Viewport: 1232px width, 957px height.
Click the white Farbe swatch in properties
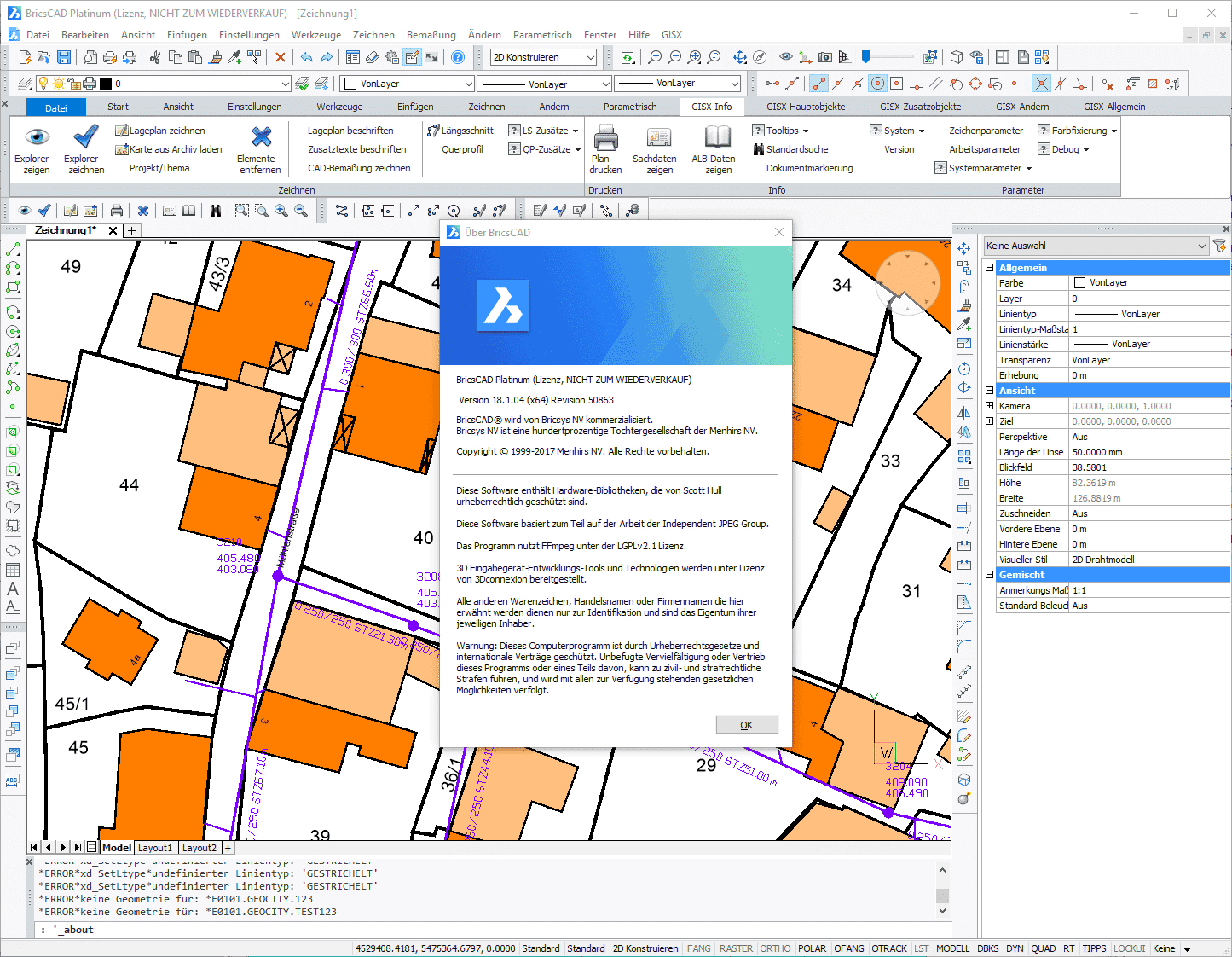(1079, 282)
